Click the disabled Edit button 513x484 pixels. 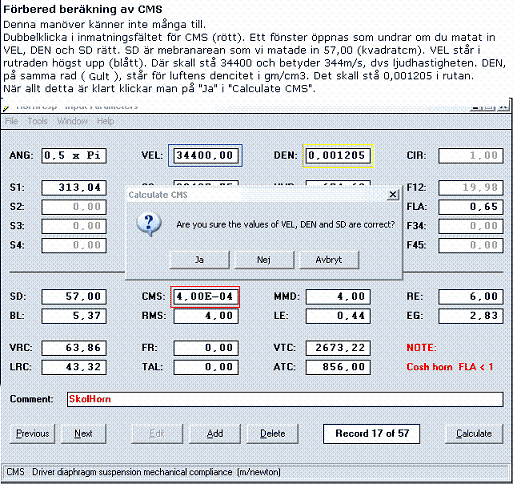157,434
